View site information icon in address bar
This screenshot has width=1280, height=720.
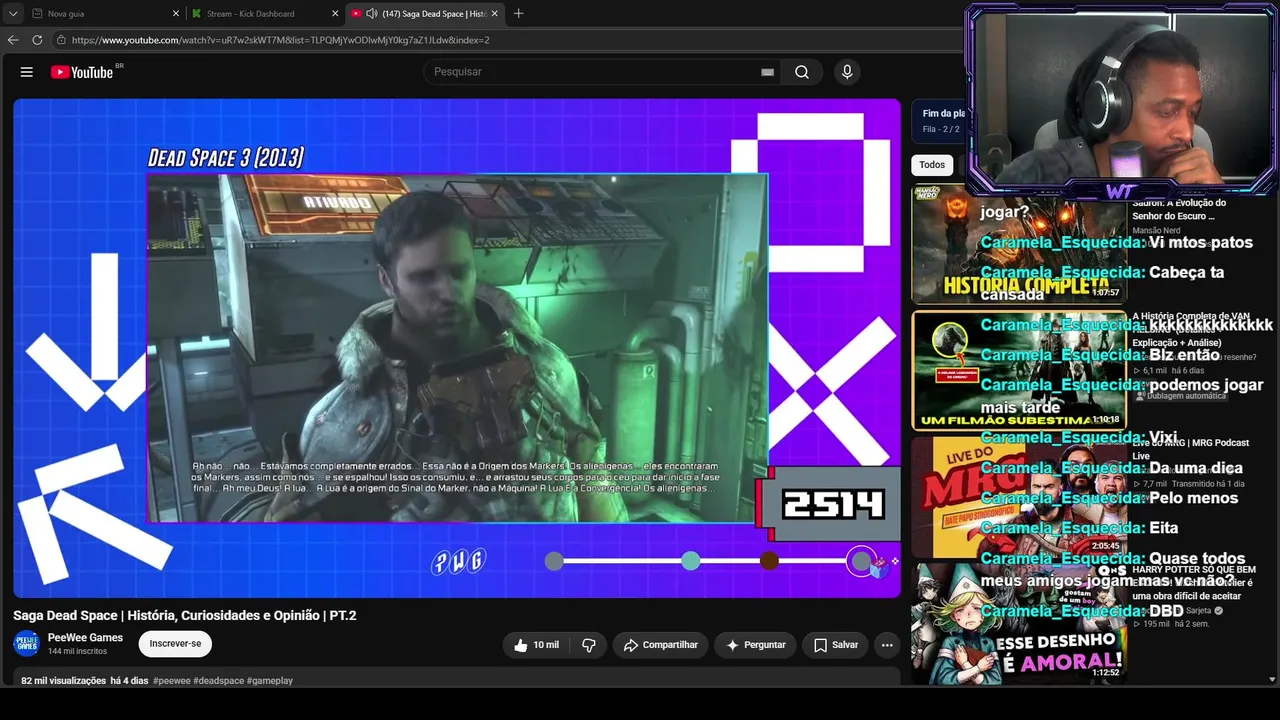(61, 40)
